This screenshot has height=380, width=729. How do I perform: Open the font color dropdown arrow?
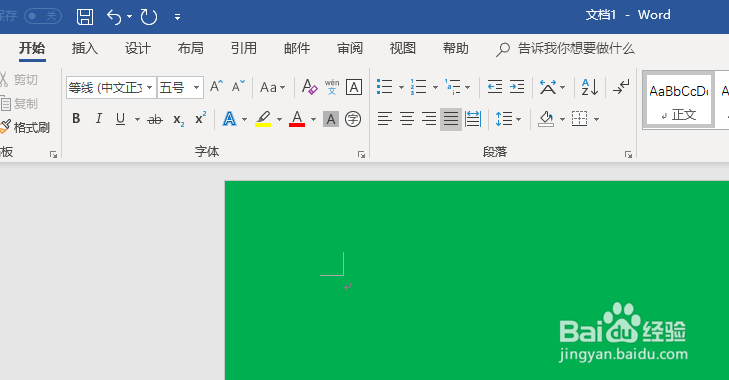pyautogui.click(x=313, y=120)
